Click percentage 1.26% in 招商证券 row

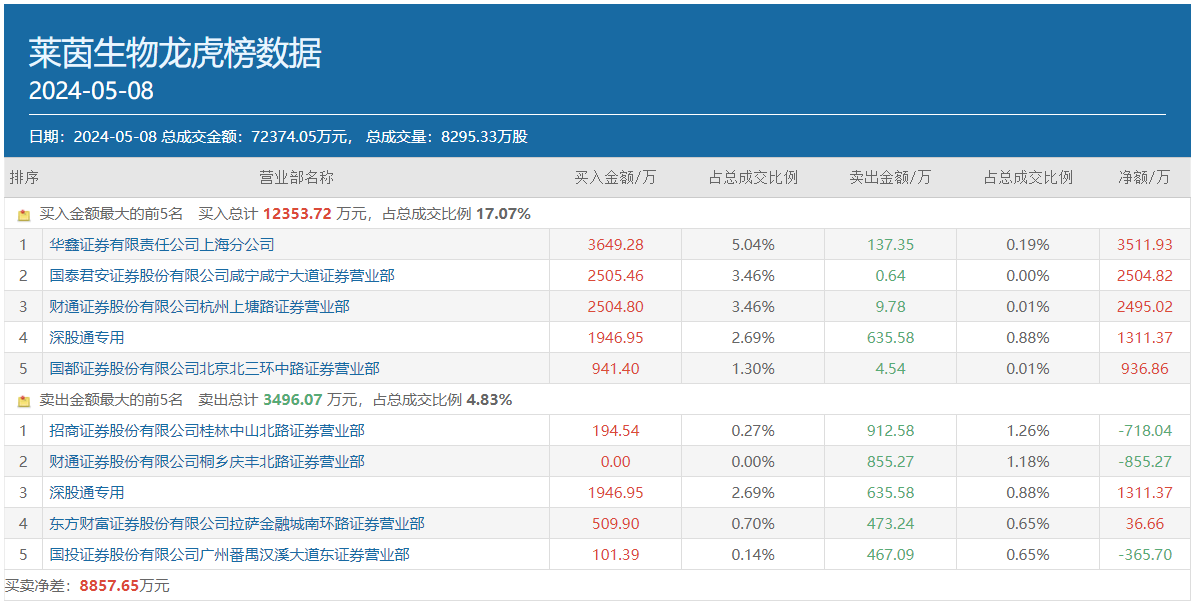[x=1028, y=431]
